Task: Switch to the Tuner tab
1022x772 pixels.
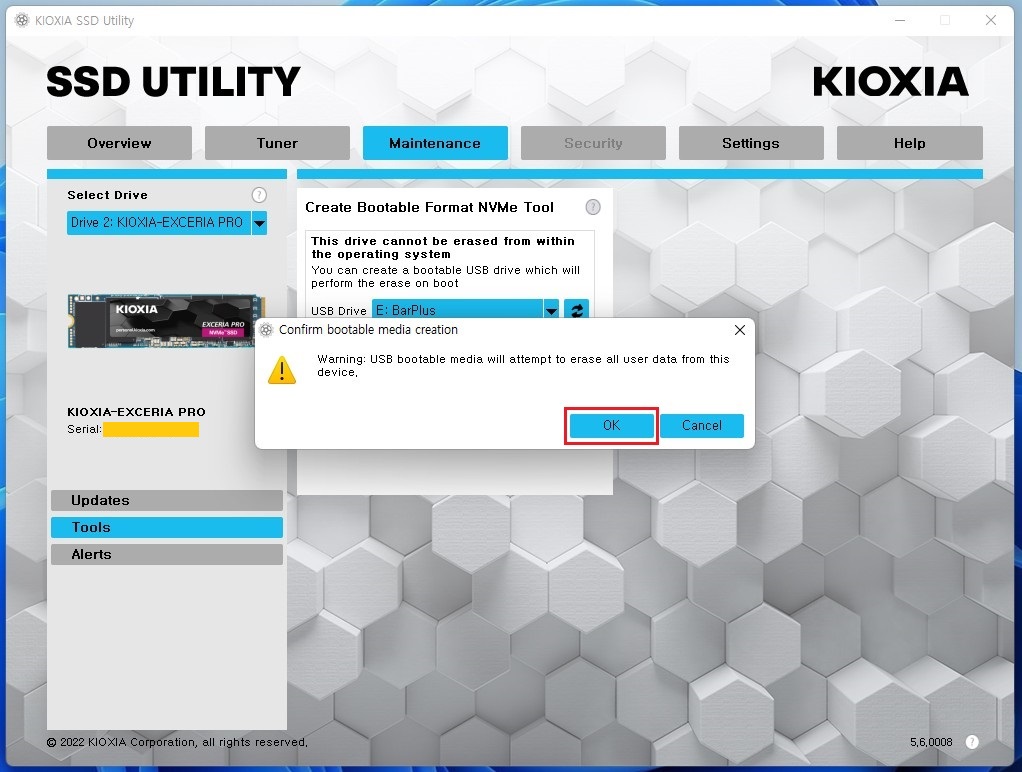Action: pyautogui.click(x=277, y=143)
